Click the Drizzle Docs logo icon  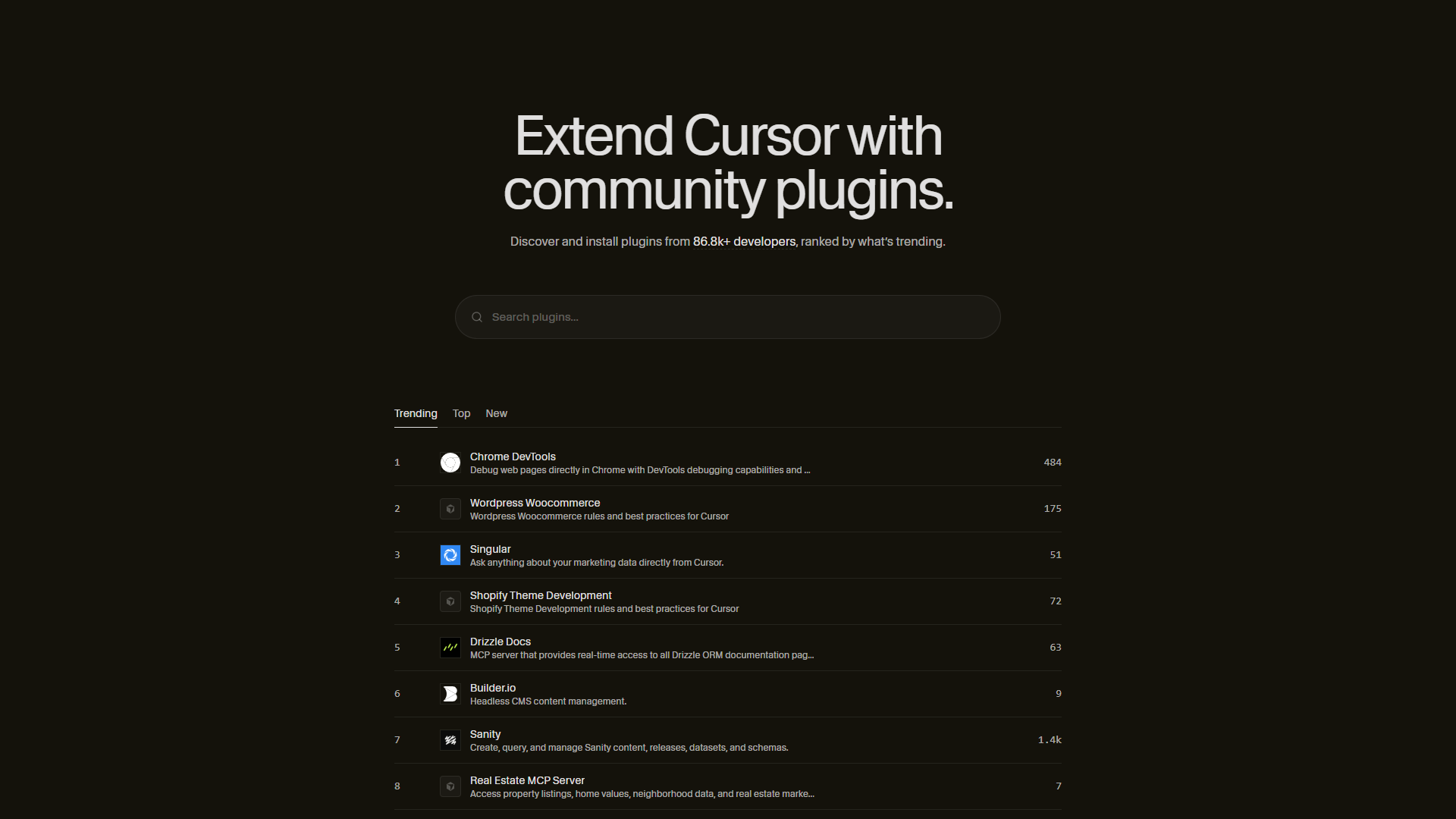(x=450, y=648)
